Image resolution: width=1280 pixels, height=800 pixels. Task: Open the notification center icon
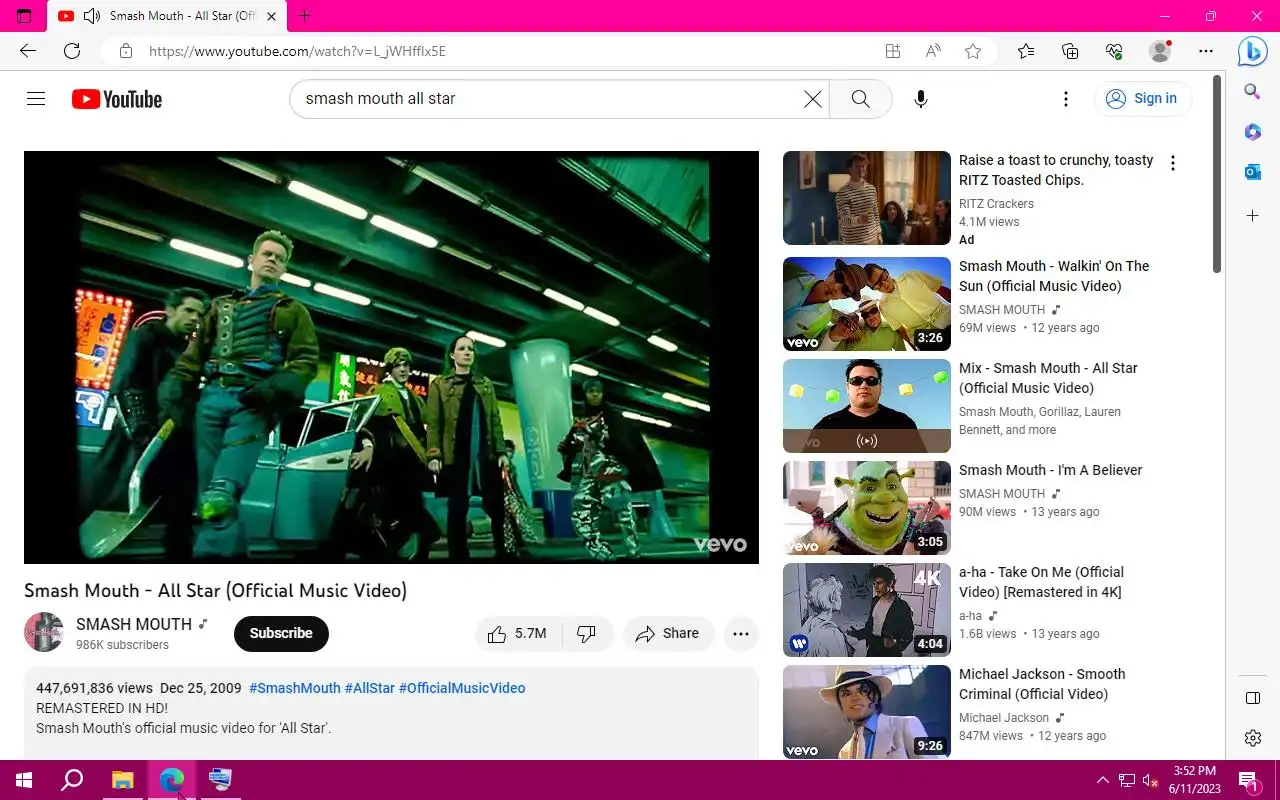coord(1248,780)
